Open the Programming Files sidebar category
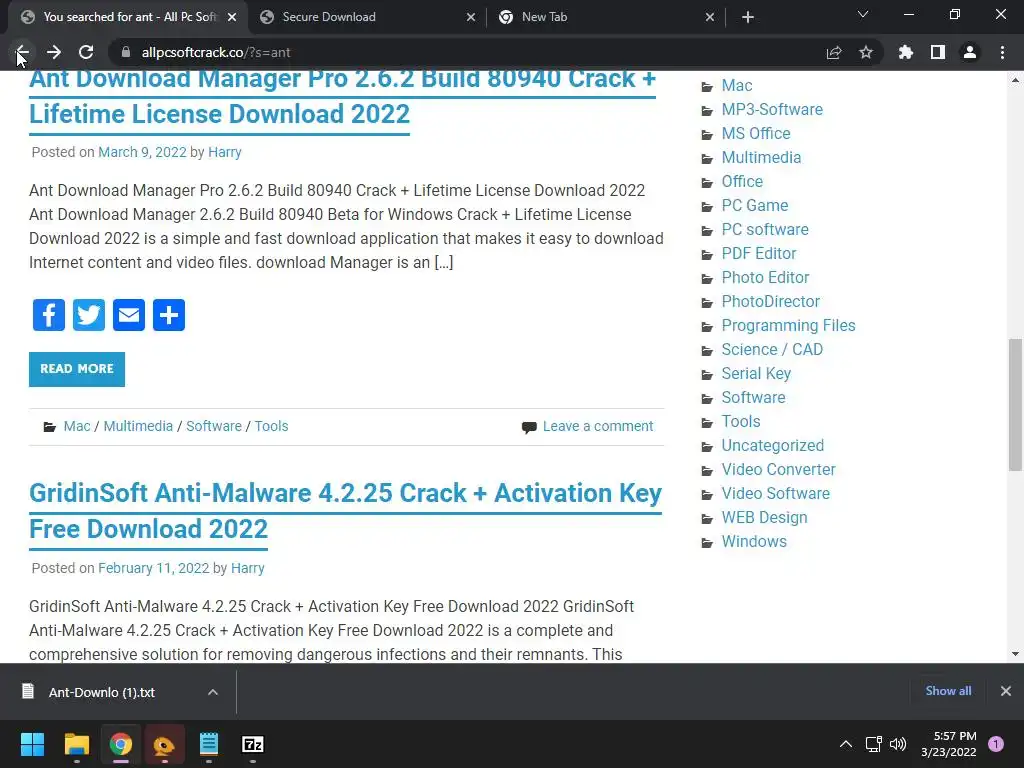The height and width of the screenshot is (768, 1024). click(788, 325)
